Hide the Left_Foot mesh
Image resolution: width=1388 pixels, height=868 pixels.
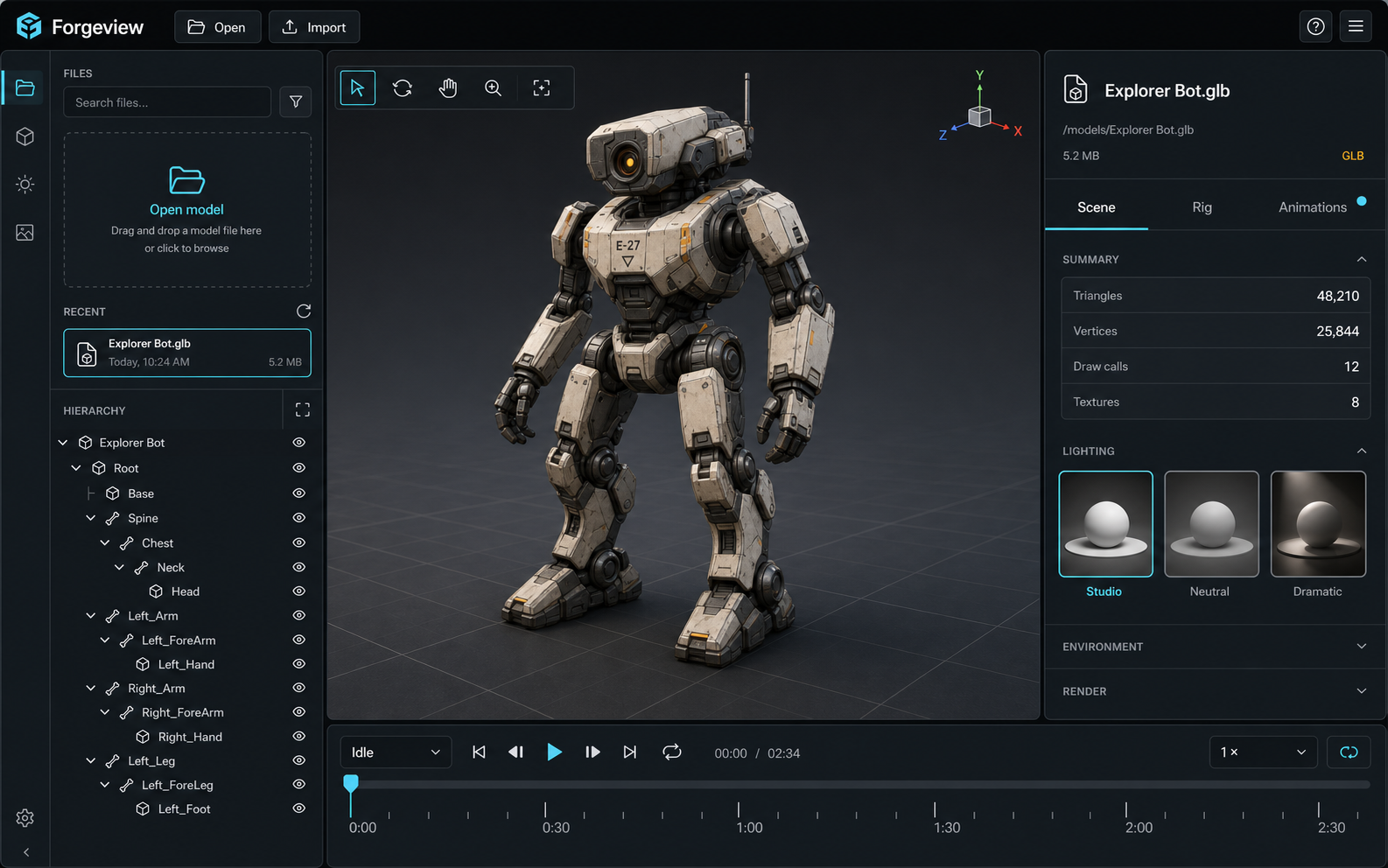(x=298, y=808)
